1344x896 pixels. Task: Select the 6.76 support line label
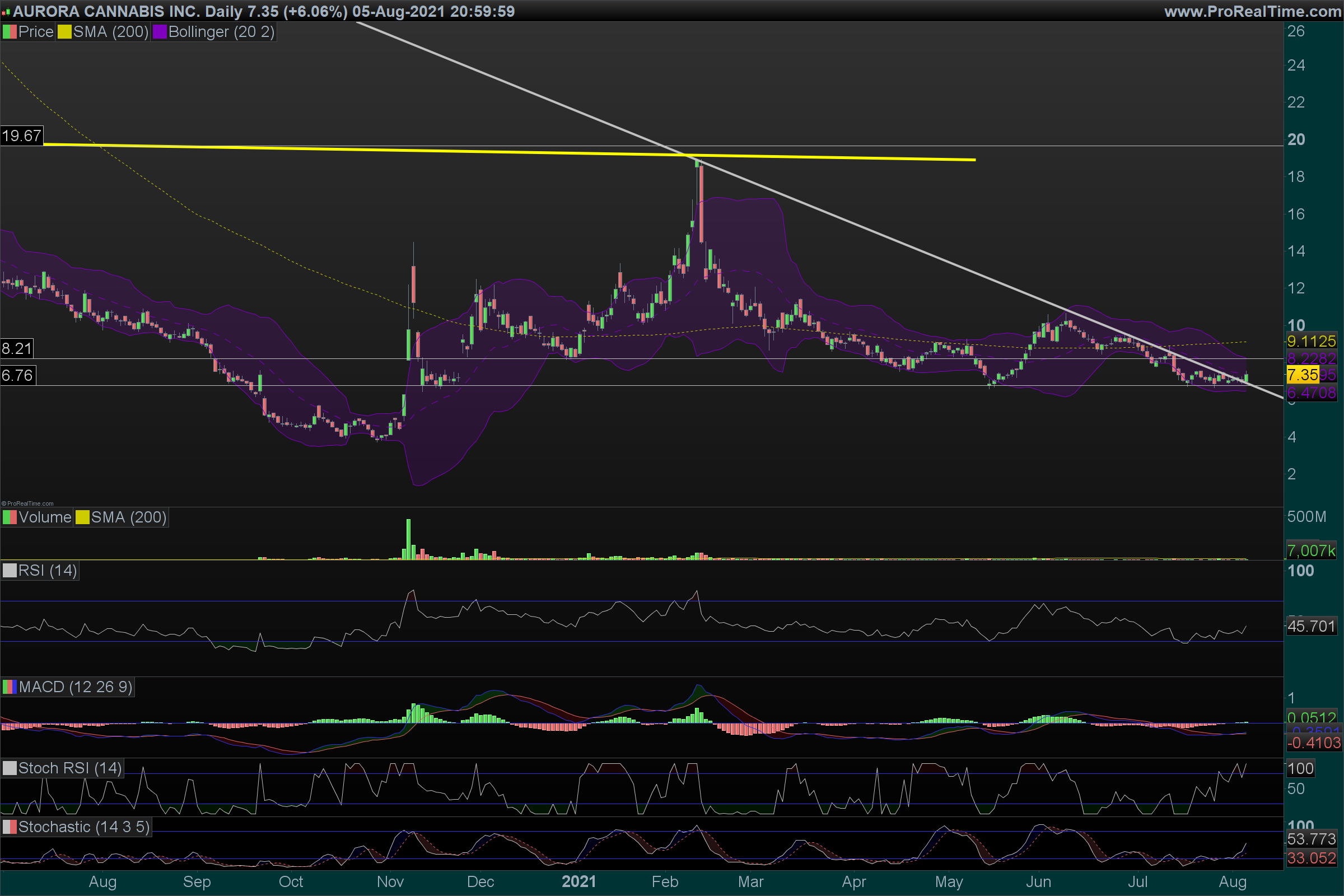(18, 375)
